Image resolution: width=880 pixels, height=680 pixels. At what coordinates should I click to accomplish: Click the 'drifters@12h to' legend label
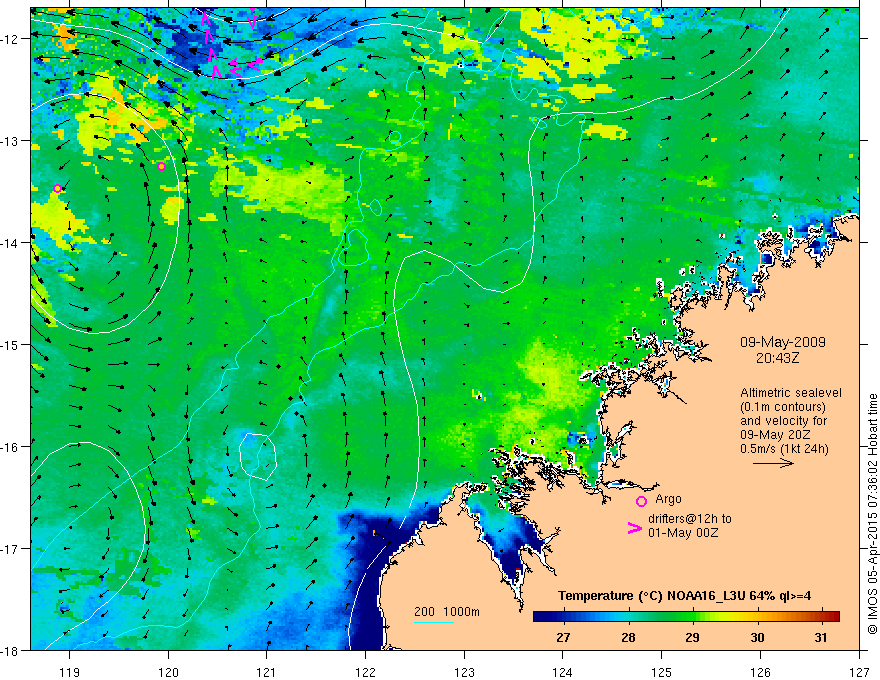(690, 518)
